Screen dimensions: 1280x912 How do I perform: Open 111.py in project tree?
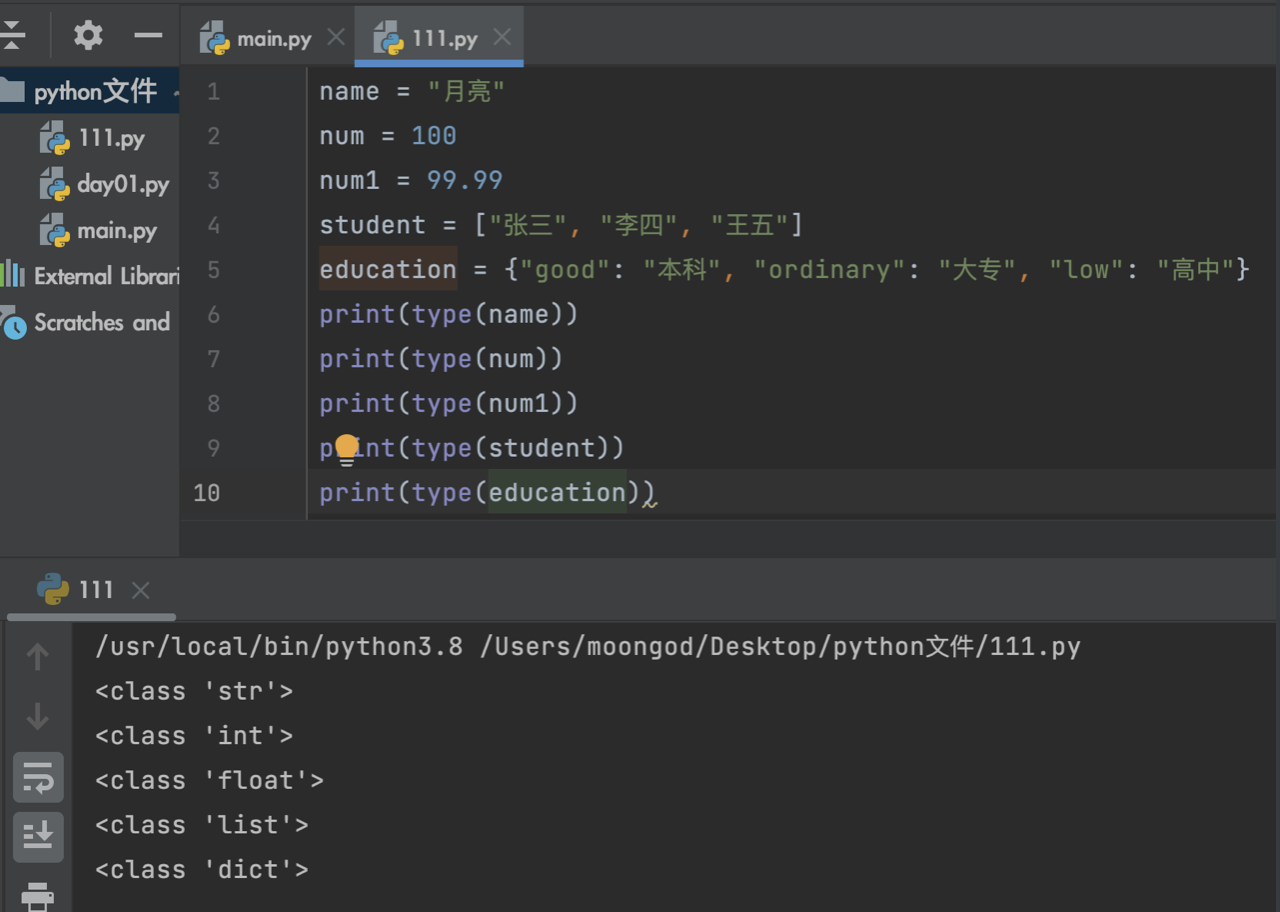pos(92,138)
